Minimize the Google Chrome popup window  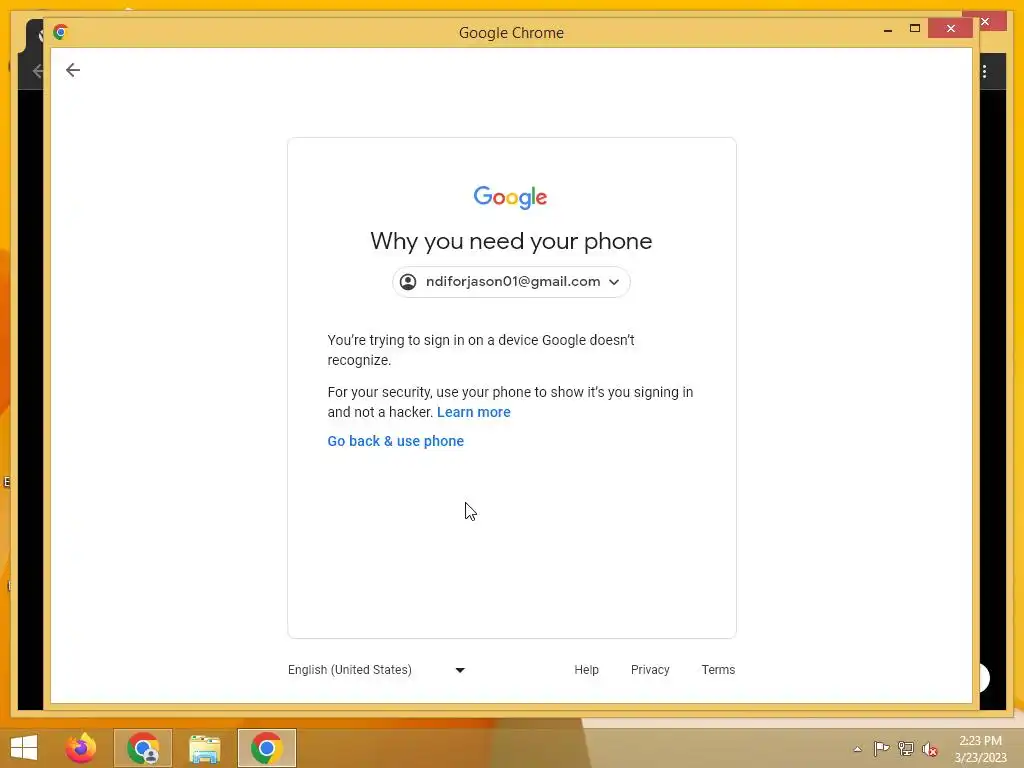click(x=888, y=29)
